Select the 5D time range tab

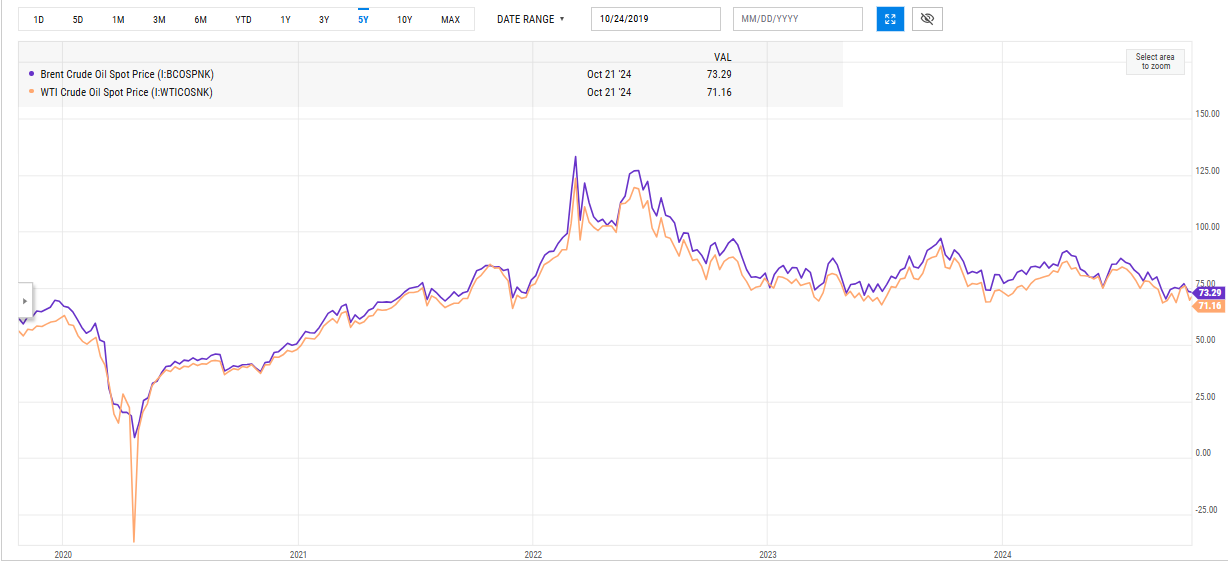click(78, 20)
